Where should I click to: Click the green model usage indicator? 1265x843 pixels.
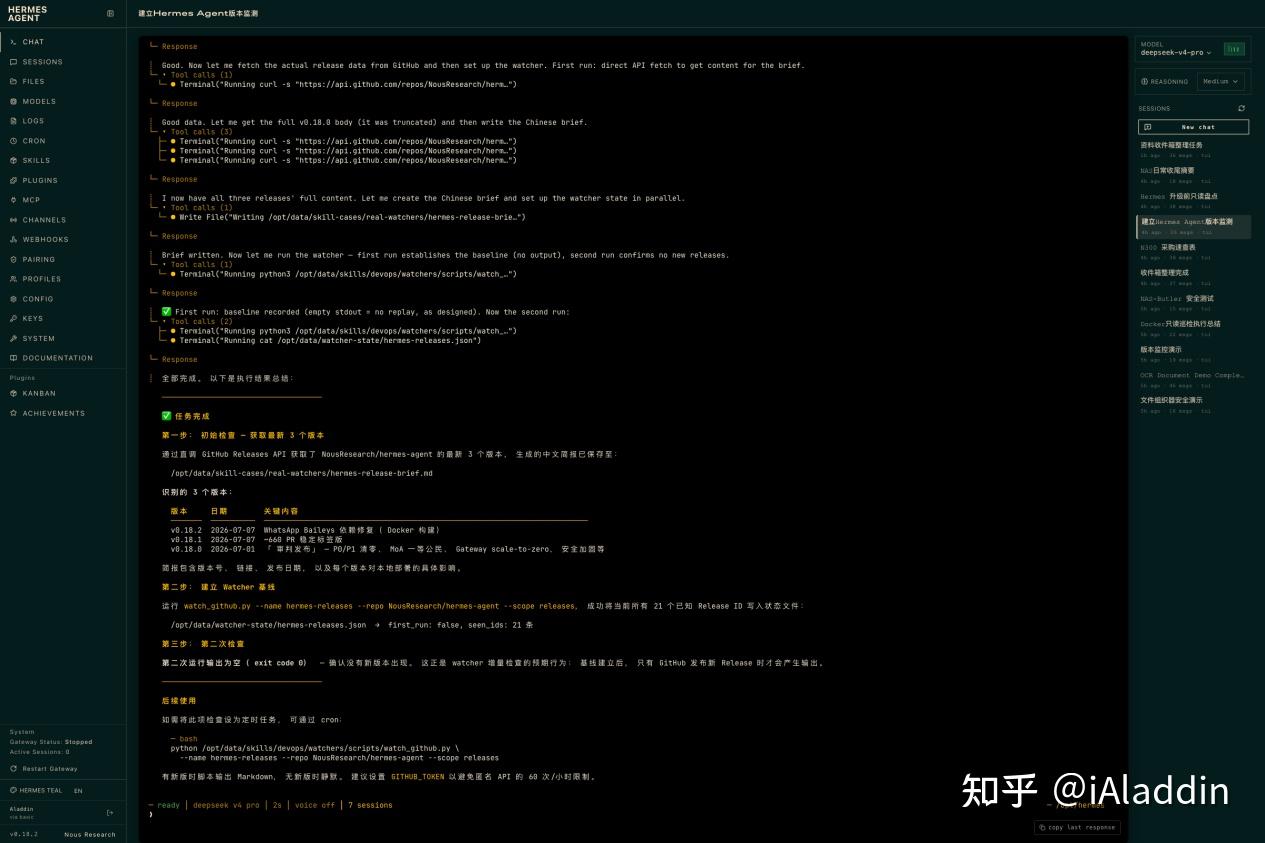pyautogui.click(x=1234, y=49)
